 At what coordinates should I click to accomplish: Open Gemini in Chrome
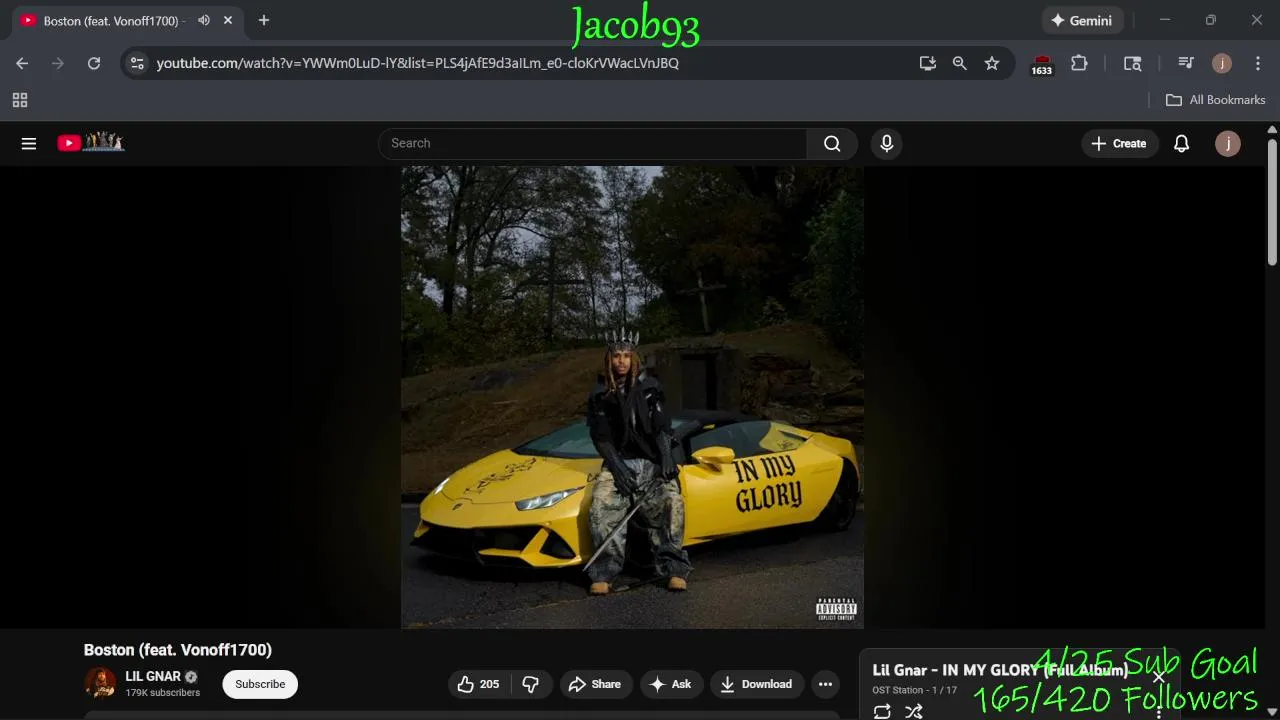click(1081, 20)
